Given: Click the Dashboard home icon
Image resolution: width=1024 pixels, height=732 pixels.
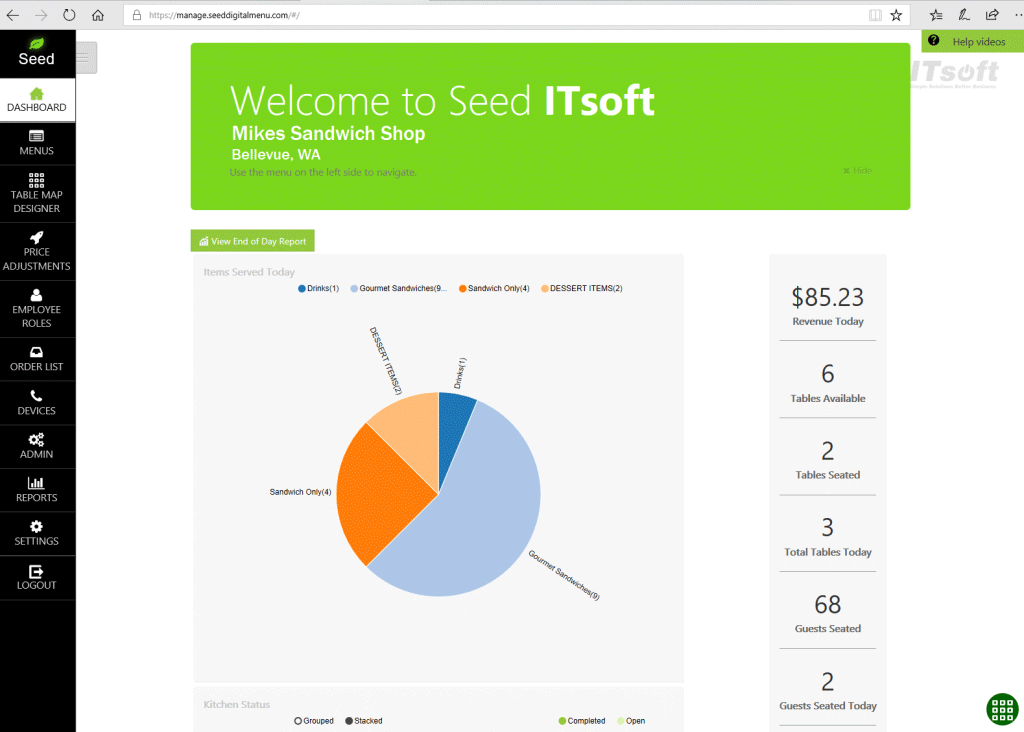Looking at the screenshot, I should point(37,93).
